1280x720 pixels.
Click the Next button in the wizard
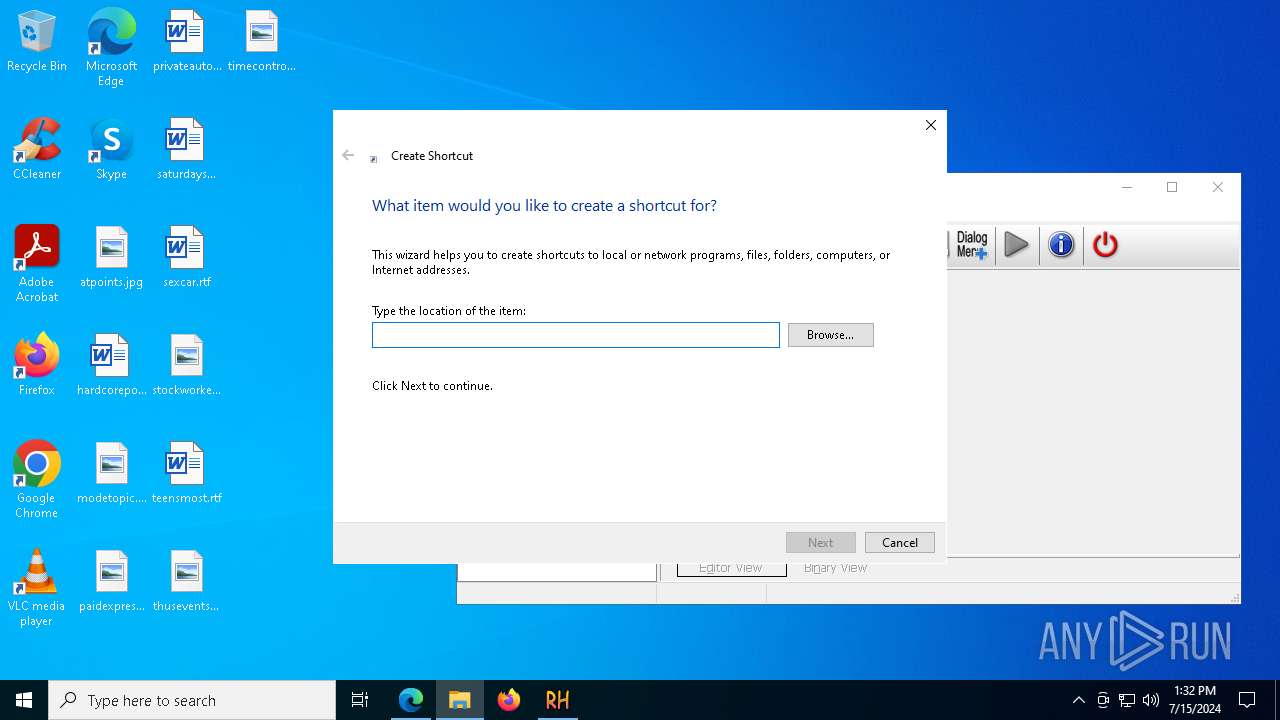point(820,542)
